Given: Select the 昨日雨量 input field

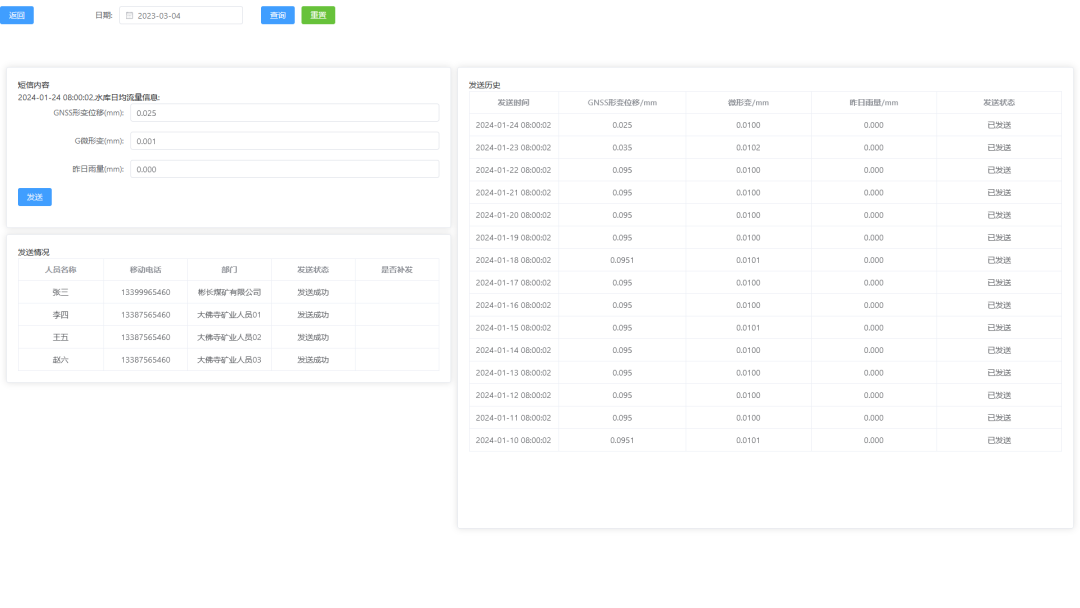Looking at the screenshot, I should click(x=284, y=169).
